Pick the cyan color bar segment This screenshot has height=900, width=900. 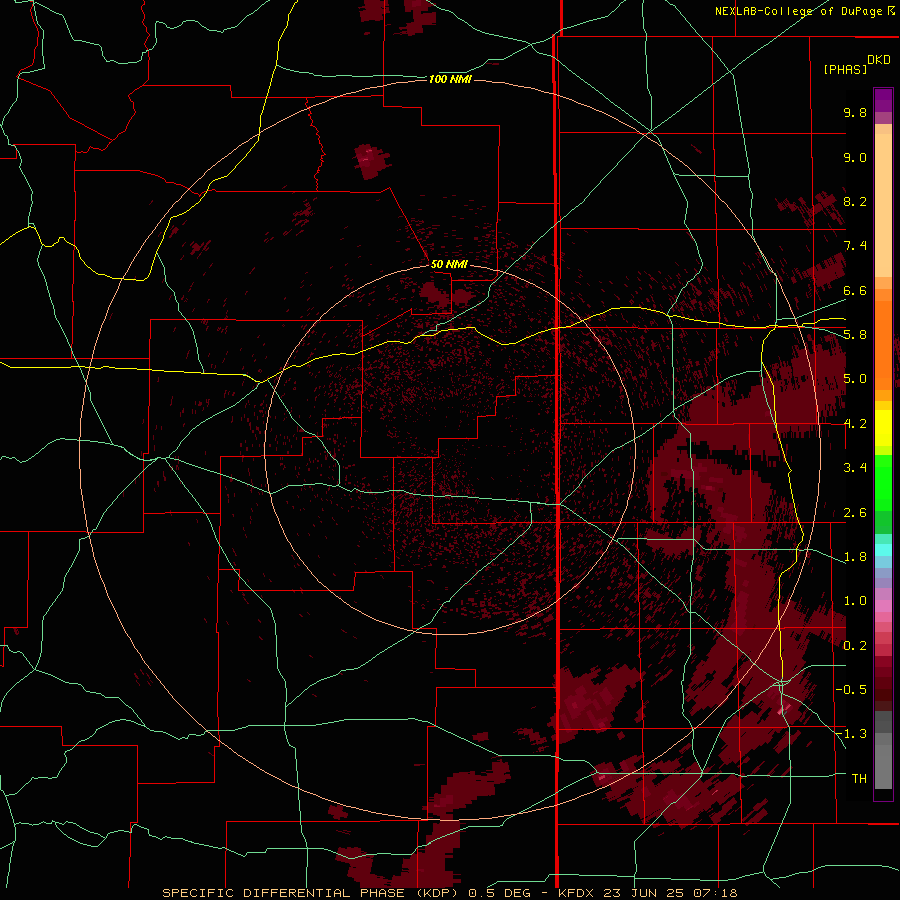coord(883,550)
